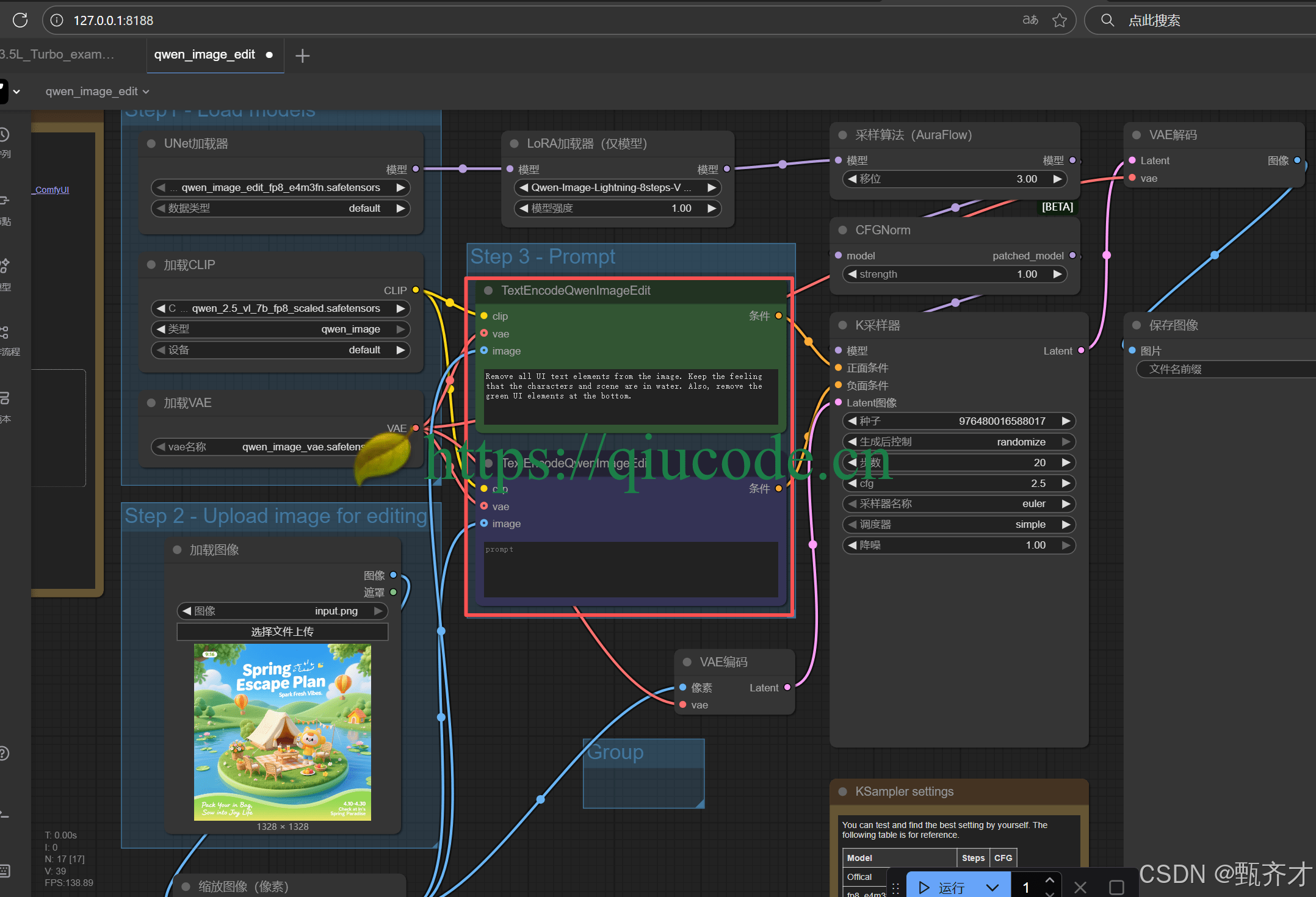Open the ComfyUI logo menu chevron
1316x897 pixels.
(16, 92)
